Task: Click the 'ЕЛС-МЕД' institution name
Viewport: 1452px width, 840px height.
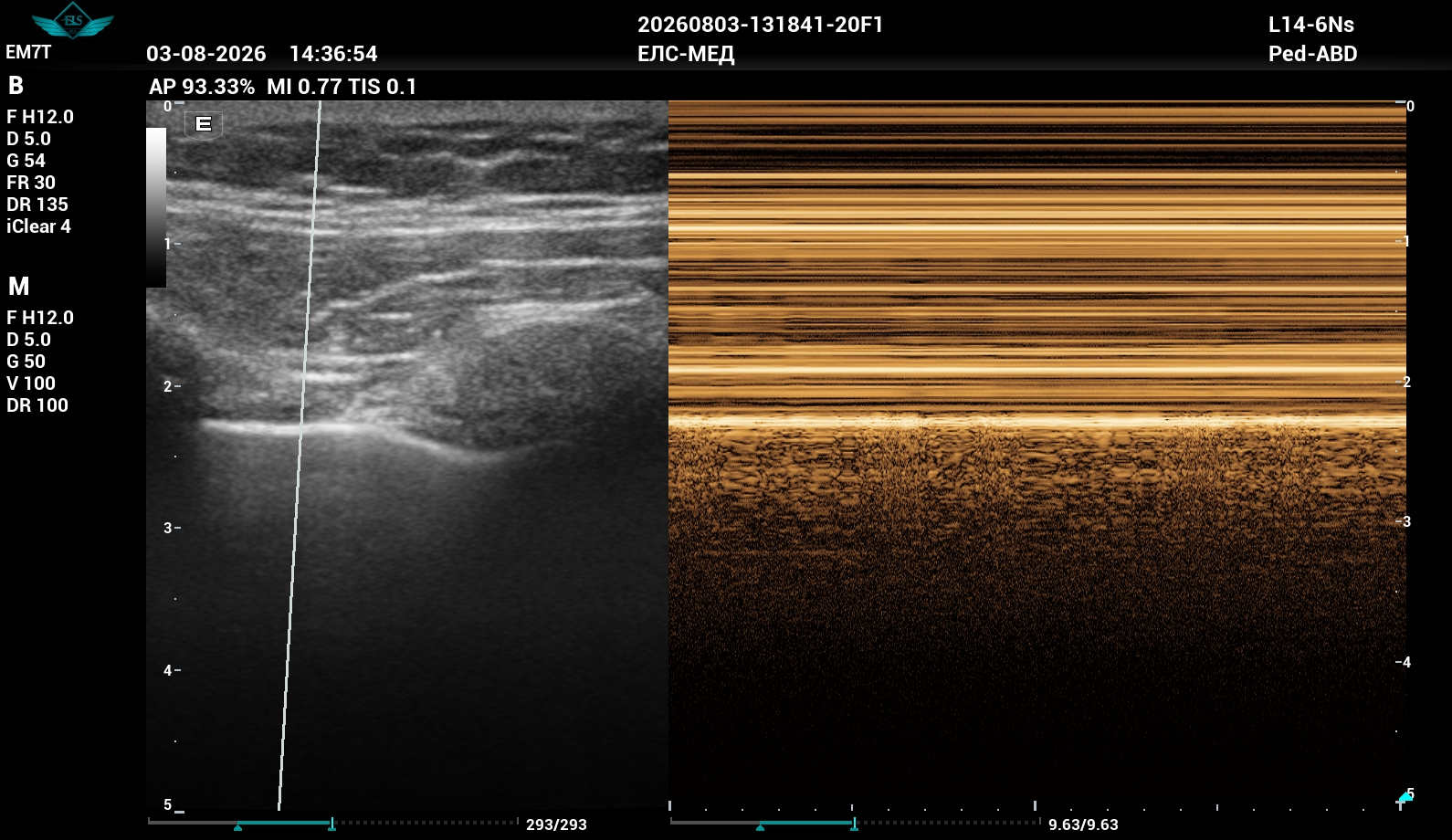Action: [686, 54]
